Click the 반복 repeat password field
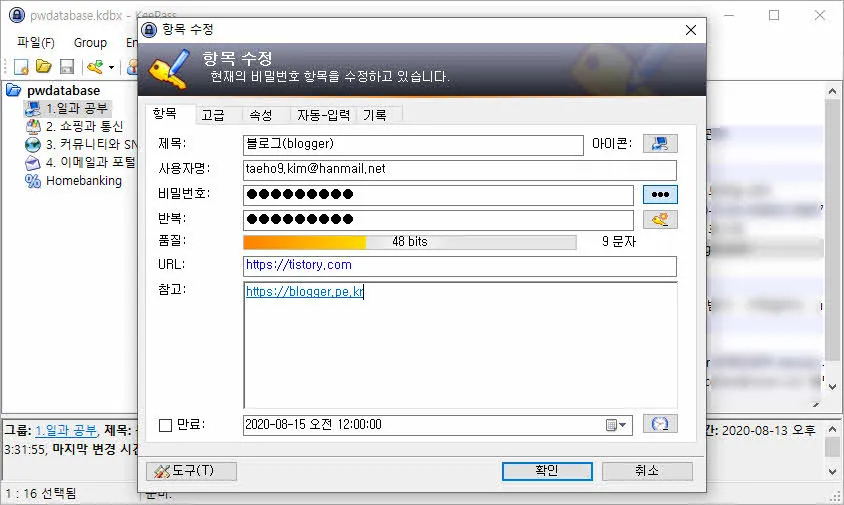Viewport: 844px width, 505px height. [438, 220]
